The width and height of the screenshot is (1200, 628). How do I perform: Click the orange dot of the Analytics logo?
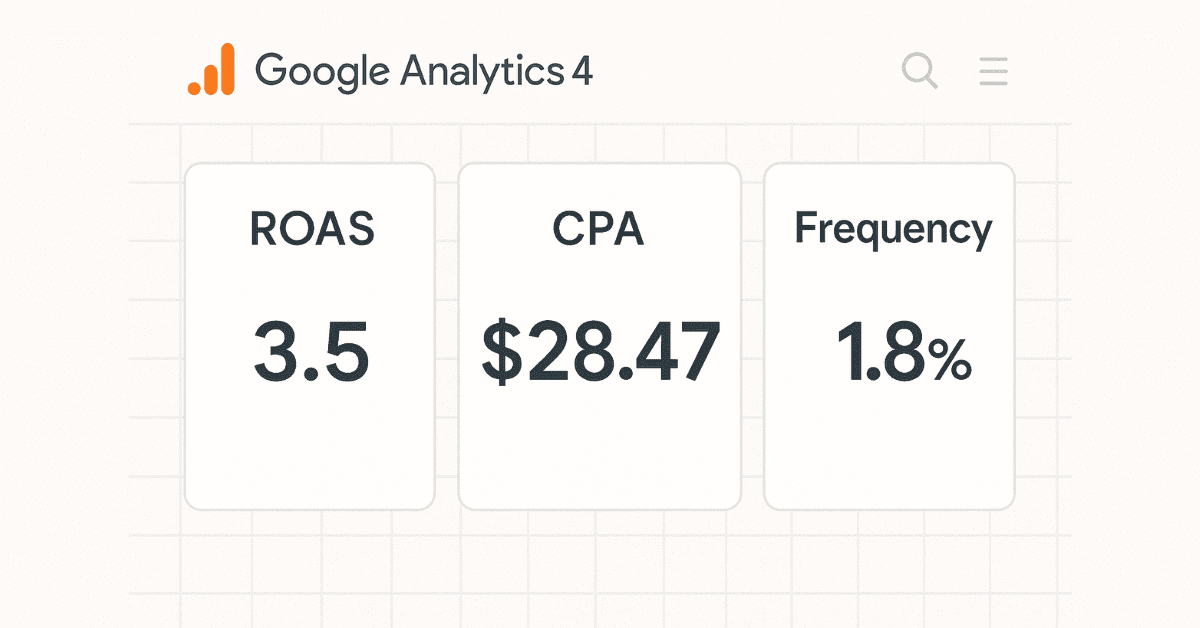pyautogui.click(x=194, y=88)
